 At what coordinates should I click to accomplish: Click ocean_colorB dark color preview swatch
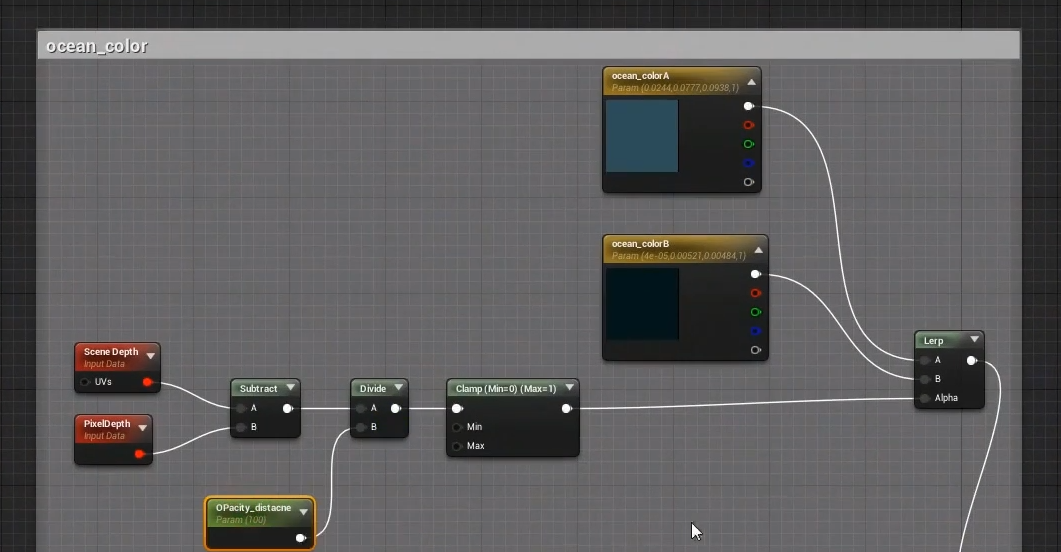(x=641, y=304)
